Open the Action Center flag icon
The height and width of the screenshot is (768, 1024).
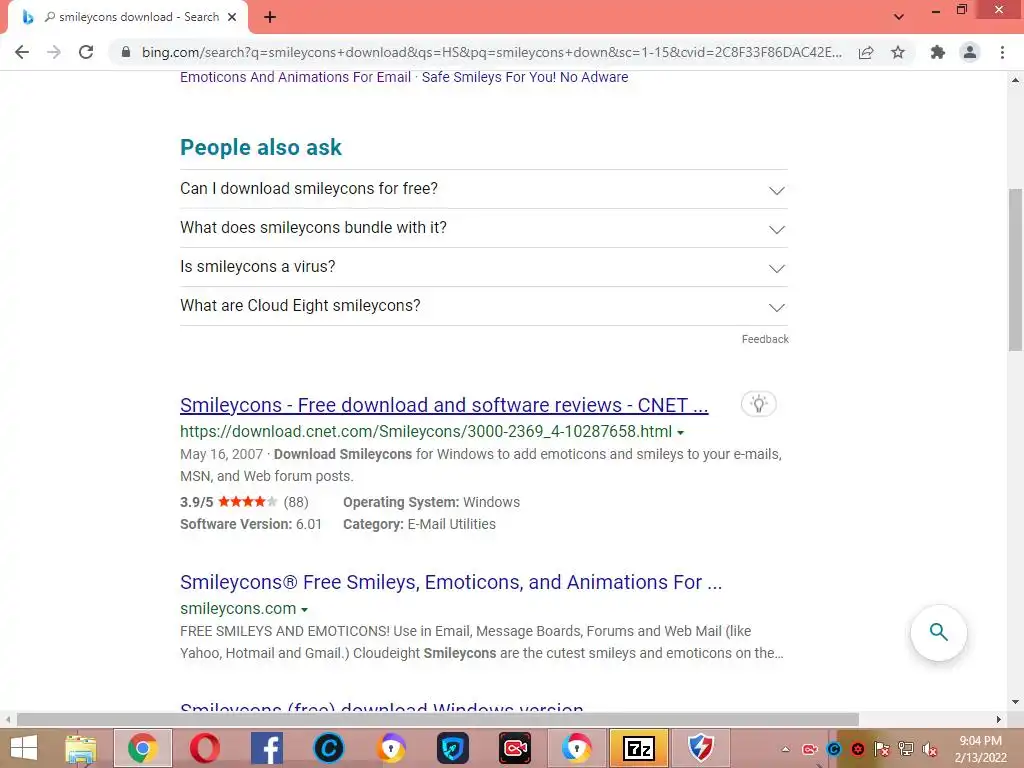coord(882,749)
